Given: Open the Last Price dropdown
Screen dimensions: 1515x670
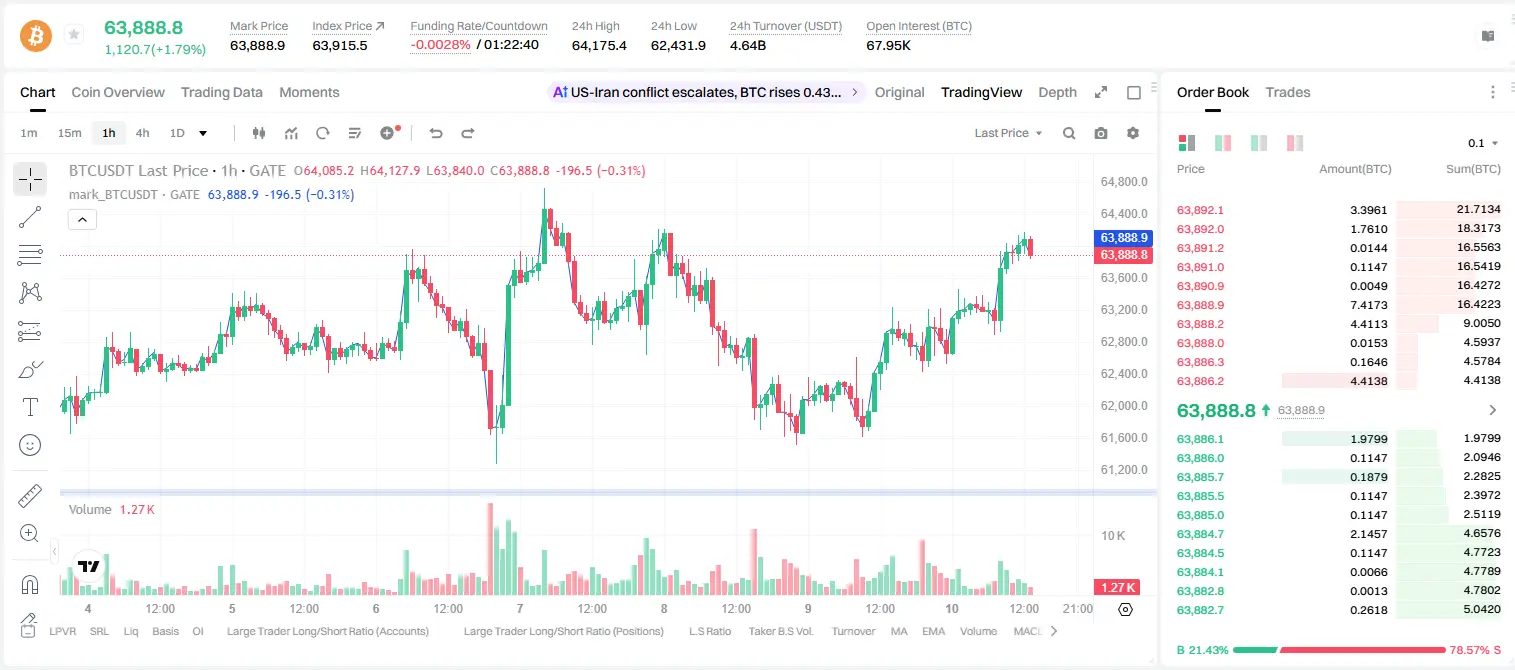Looking at the screenshot, I should 1008,133.
